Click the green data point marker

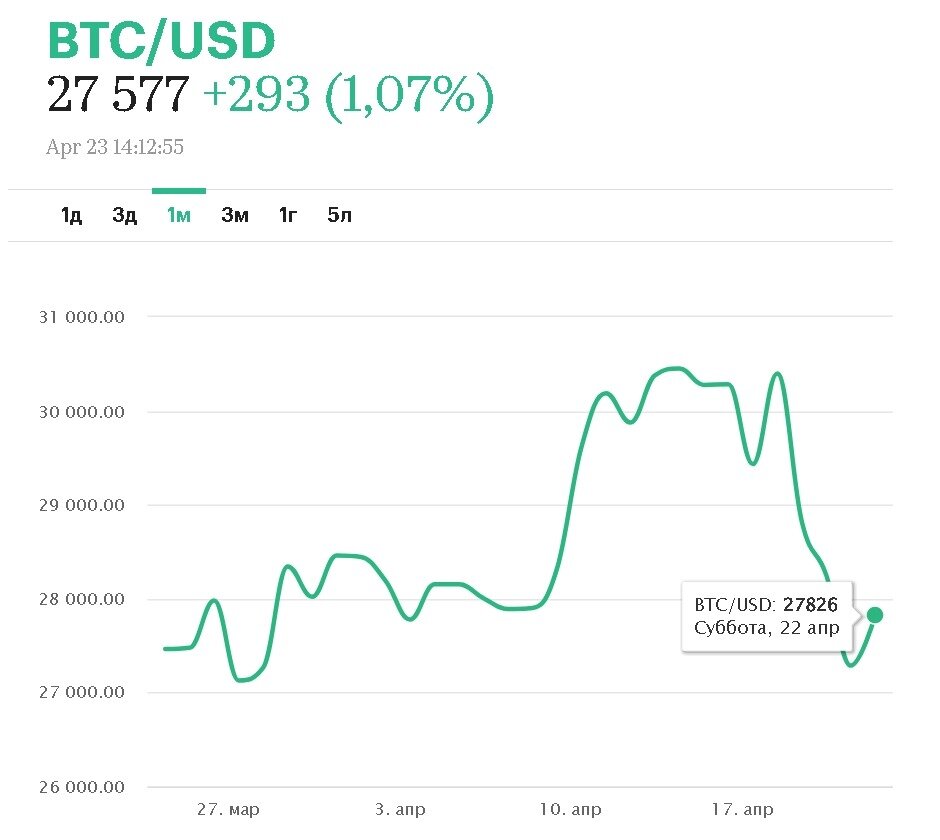coord(875,615)
